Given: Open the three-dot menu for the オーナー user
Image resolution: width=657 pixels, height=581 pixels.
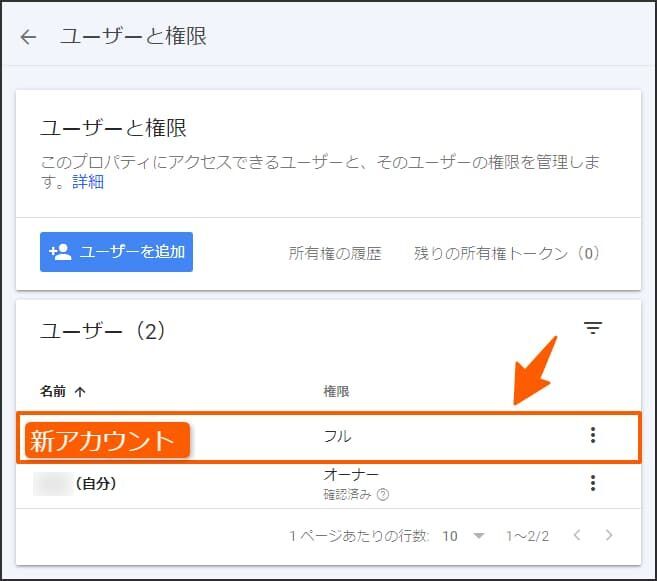Looking at the screenshot, I should pos(593,483).
